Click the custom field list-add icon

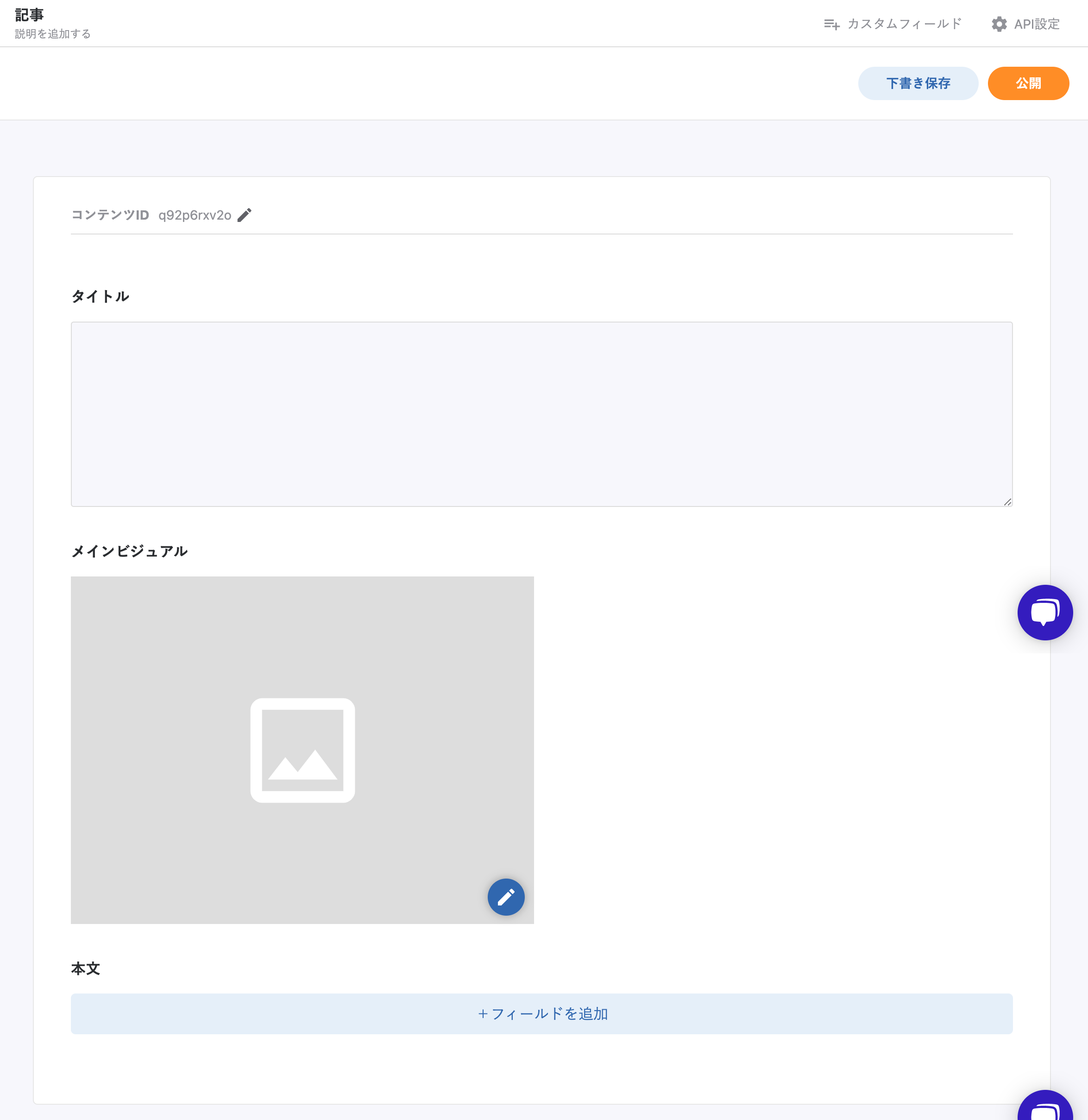point(831,24)
